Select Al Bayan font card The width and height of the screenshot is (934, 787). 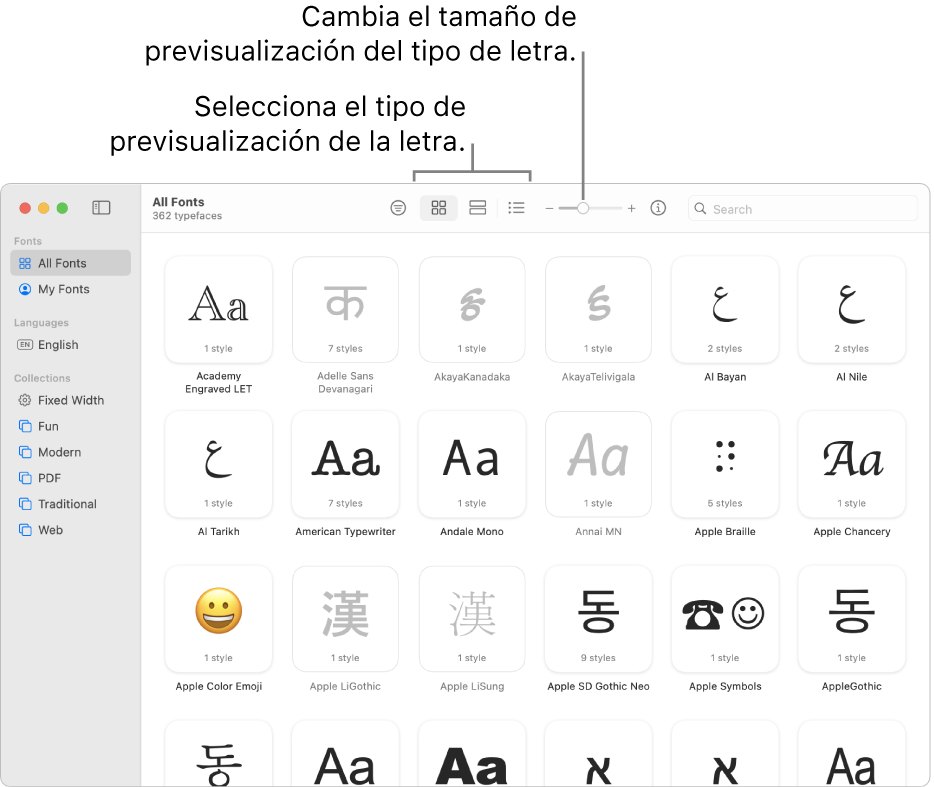coord(725,309)
